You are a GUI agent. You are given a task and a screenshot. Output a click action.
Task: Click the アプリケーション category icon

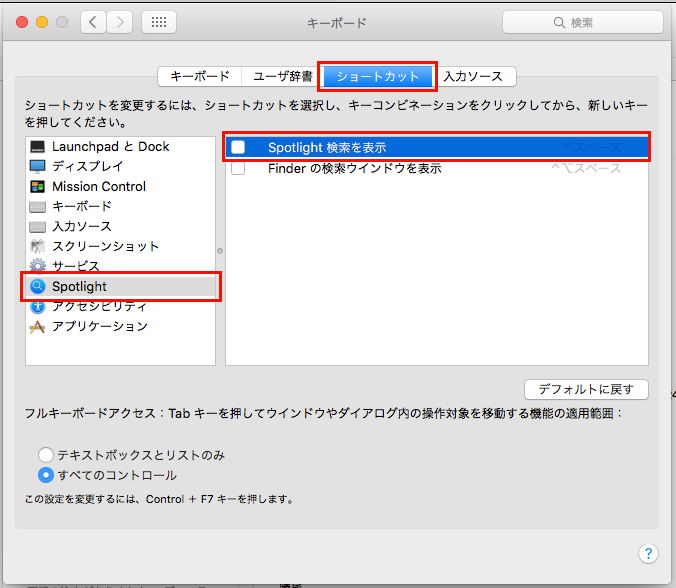tap(38, 326)
